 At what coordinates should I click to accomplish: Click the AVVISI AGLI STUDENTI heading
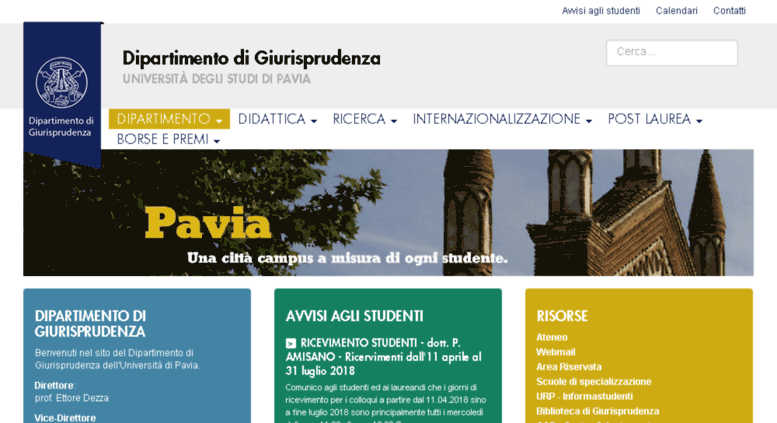pyautogui.click(x=354, y=316)
